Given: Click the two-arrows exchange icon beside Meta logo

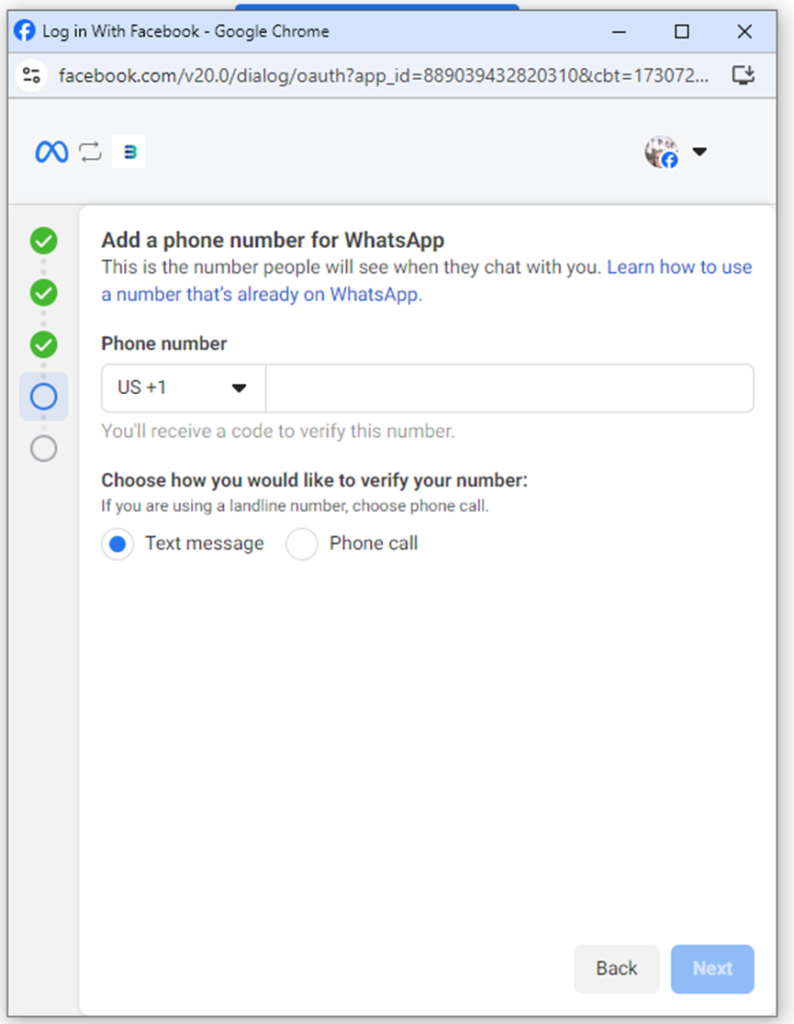Looking at the screenshot, I should pos(90,152).
